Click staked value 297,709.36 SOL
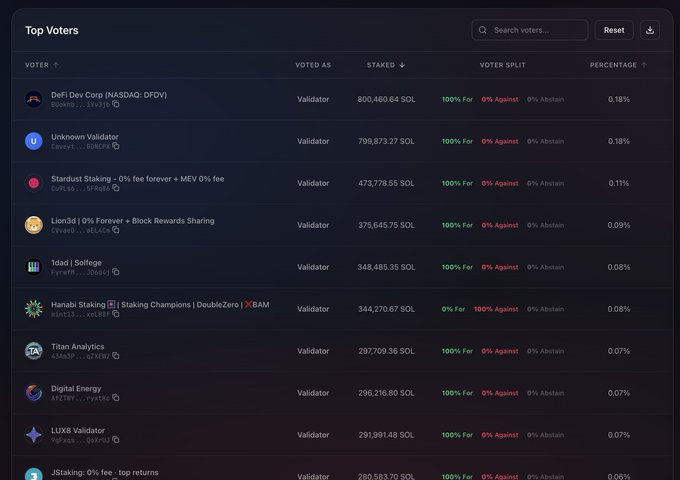Viewport: 680px width, 480px height. tap(386, 351)
